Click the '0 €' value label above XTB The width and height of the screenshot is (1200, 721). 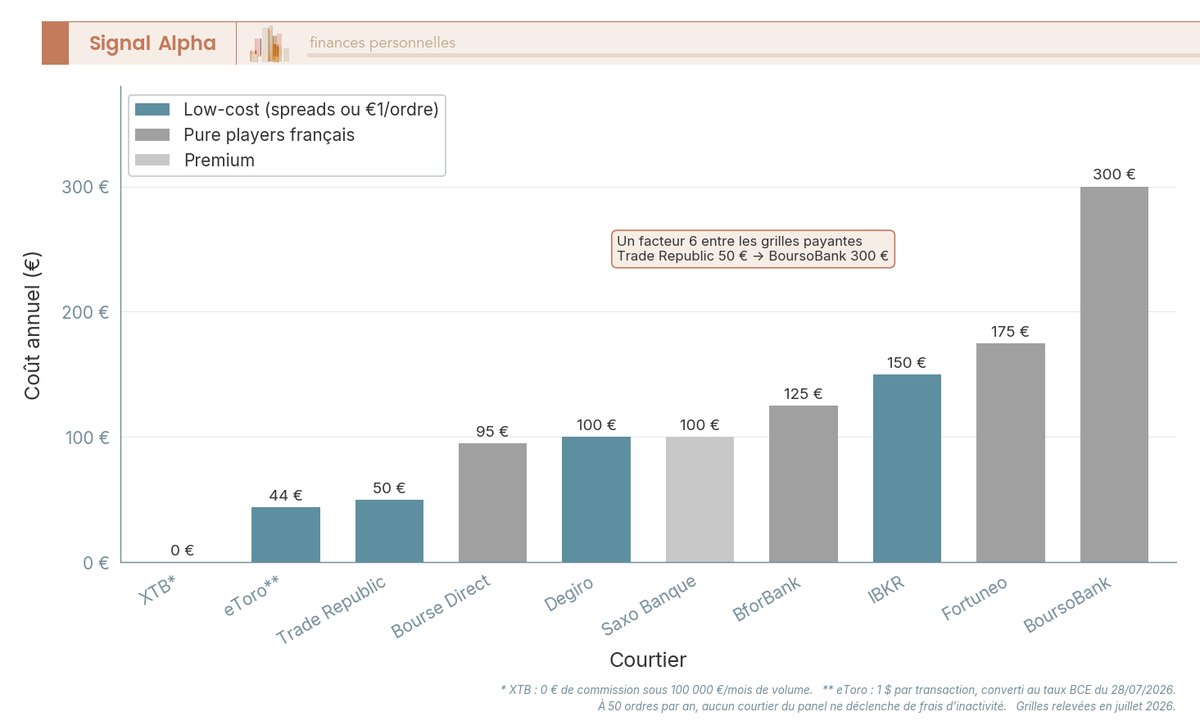(182, 550)
